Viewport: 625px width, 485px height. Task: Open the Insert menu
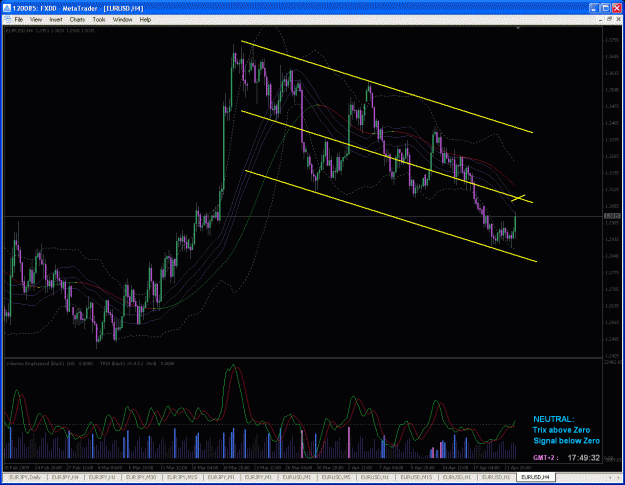point(56,20)
